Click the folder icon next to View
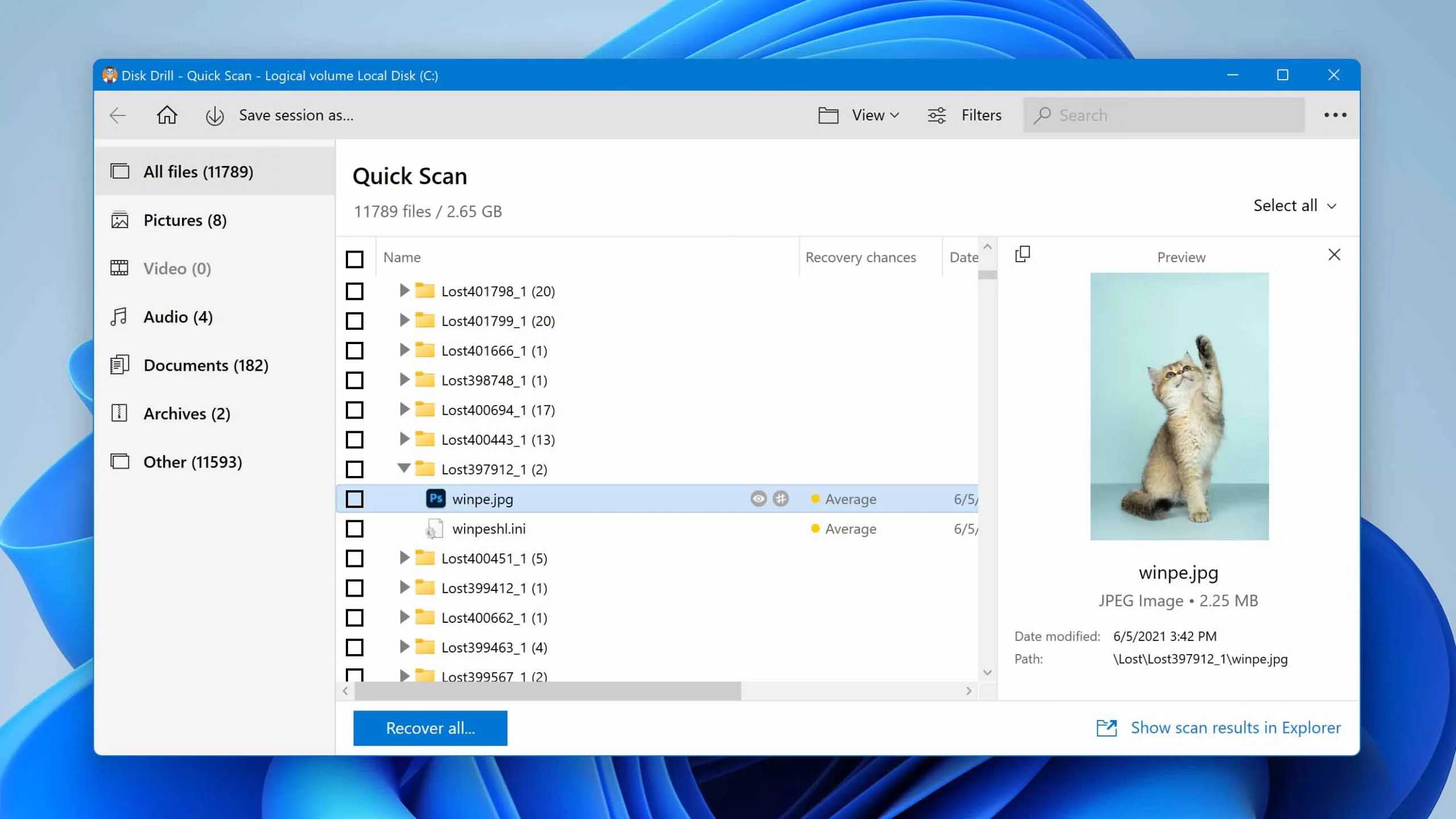Screen dimensions: 1456x819 (x=828, y=115)
